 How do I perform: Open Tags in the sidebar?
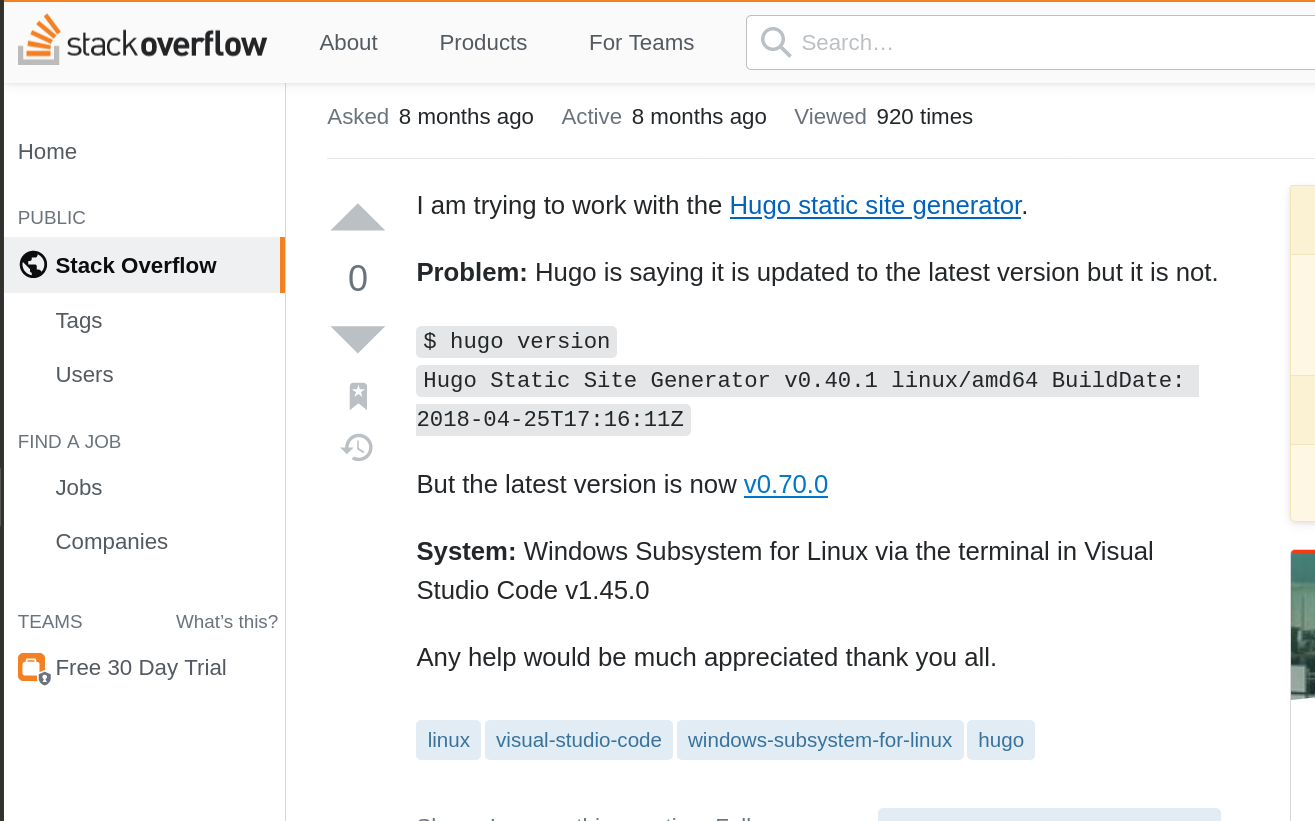tap(79, 320)
